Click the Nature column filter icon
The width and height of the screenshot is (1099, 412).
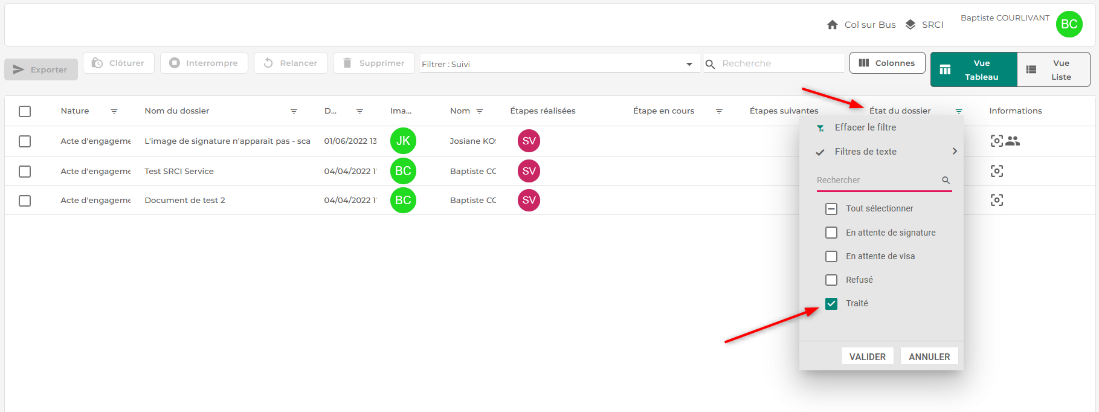[114, 111]
